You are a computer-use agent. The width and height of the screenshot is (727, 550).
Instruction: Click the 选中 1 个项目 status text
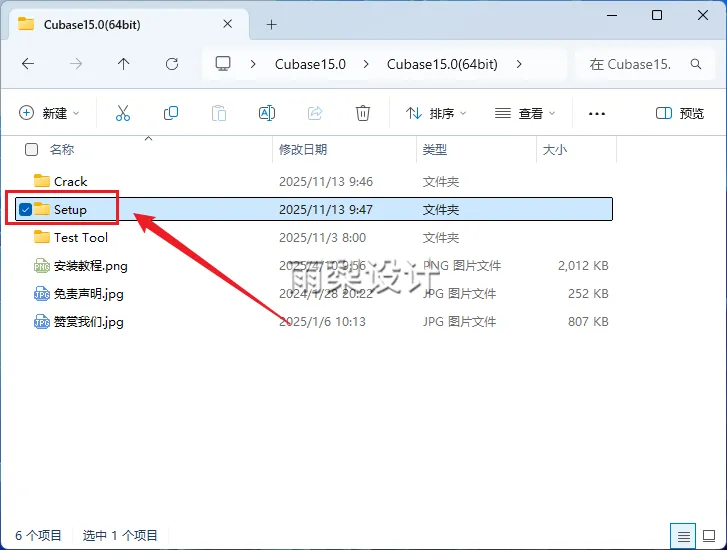tap(120, 536)
